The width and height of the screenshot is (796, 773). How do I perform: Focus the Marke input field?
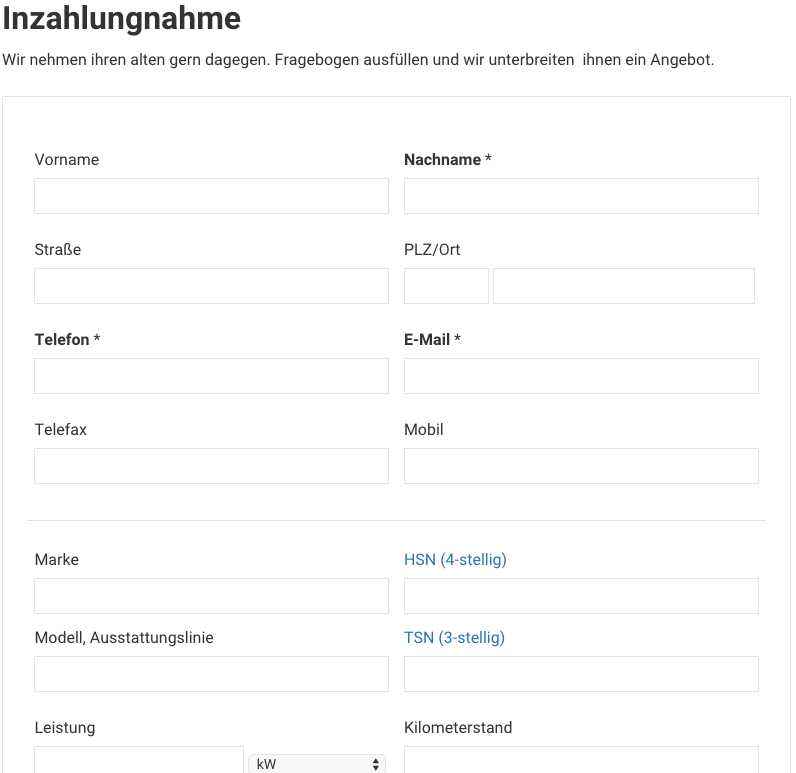pos(211,596)
